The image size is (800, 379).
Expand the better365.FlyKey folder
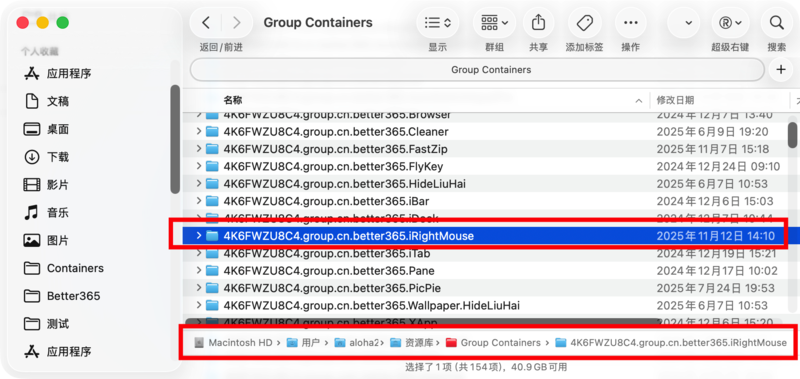pyautogui.click(x=199, y=166)
